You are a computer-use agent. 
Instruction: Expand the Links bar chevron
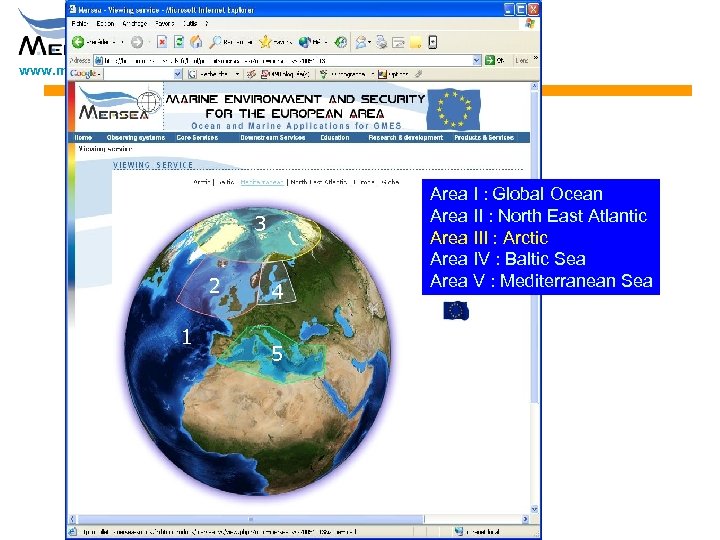(535, 58)
